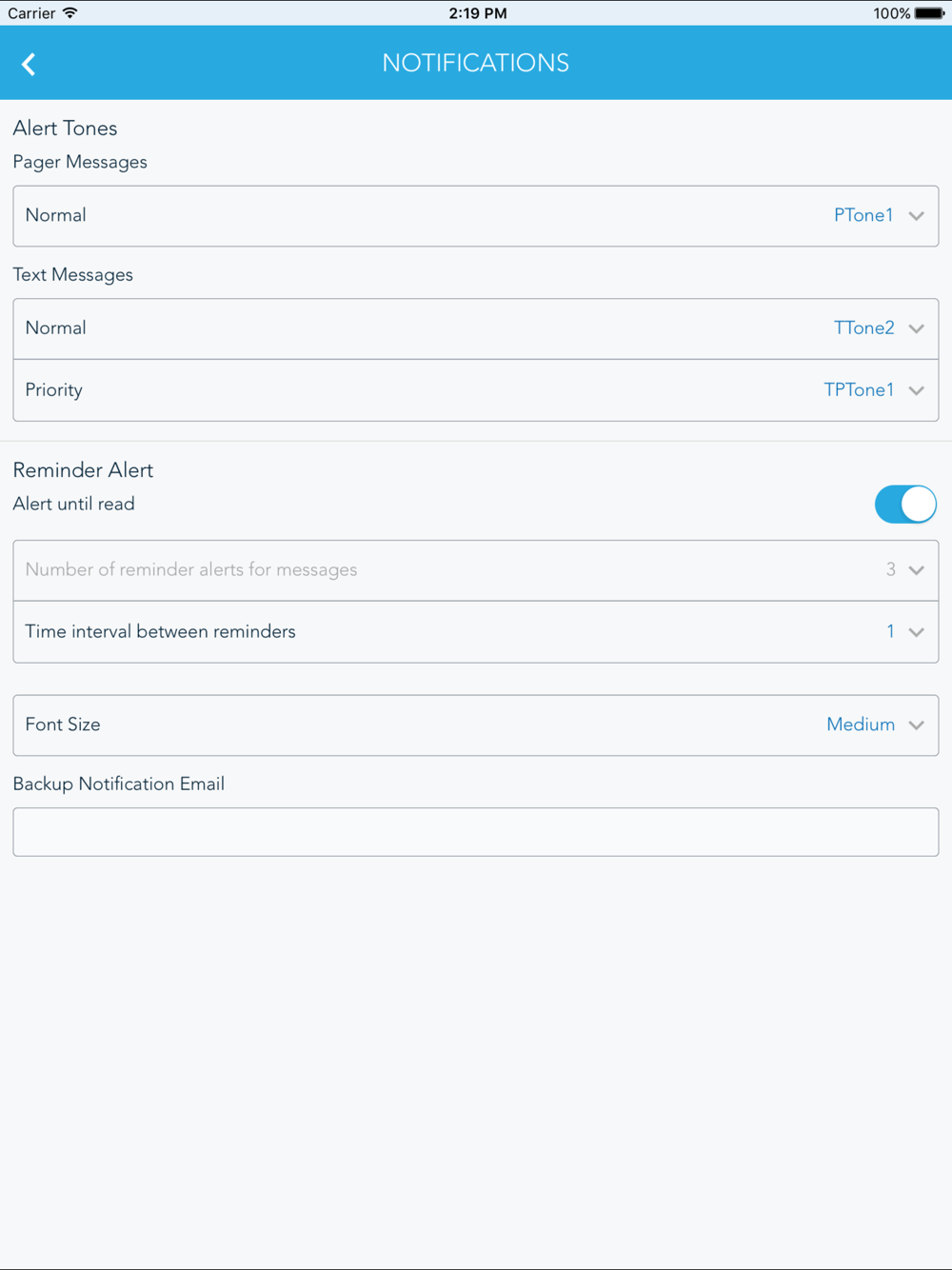Viewport: 952px width, 1270px height.
Task: Click the Medium font size value
Action: (861, 724)
